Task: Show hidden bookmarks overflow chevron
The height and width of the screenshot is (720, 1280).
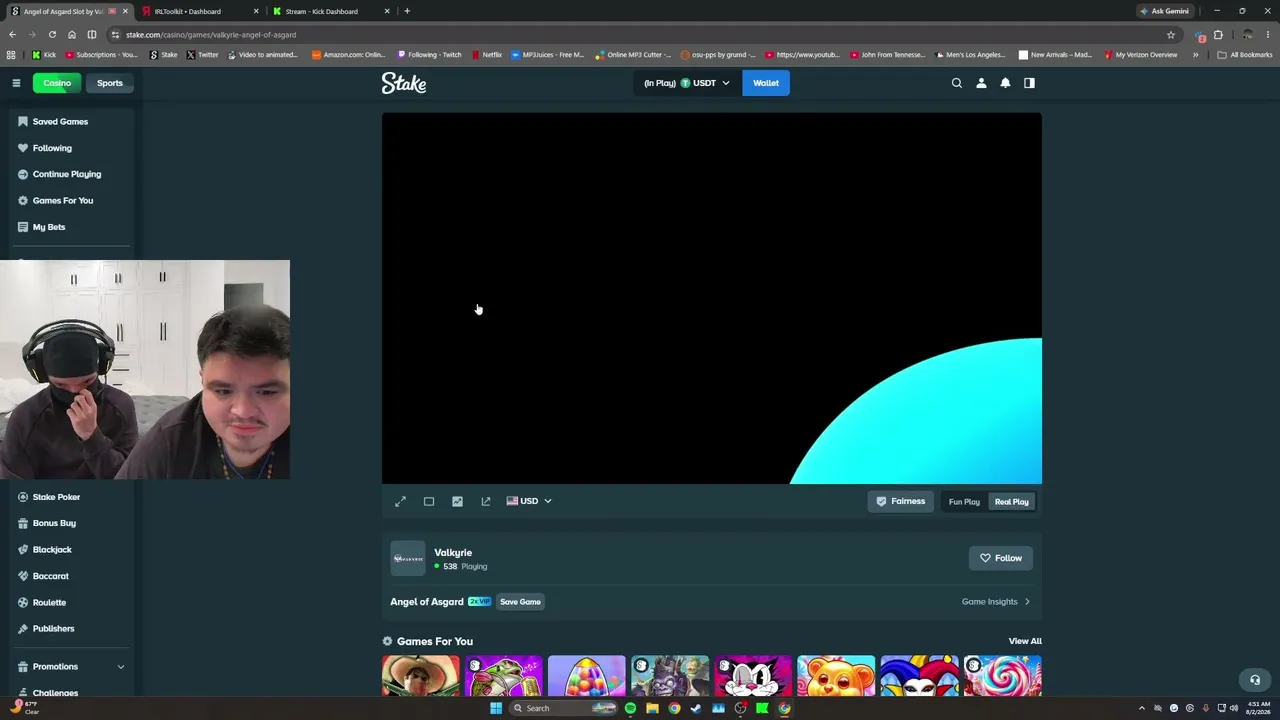Action: [x=1195, y=55]
